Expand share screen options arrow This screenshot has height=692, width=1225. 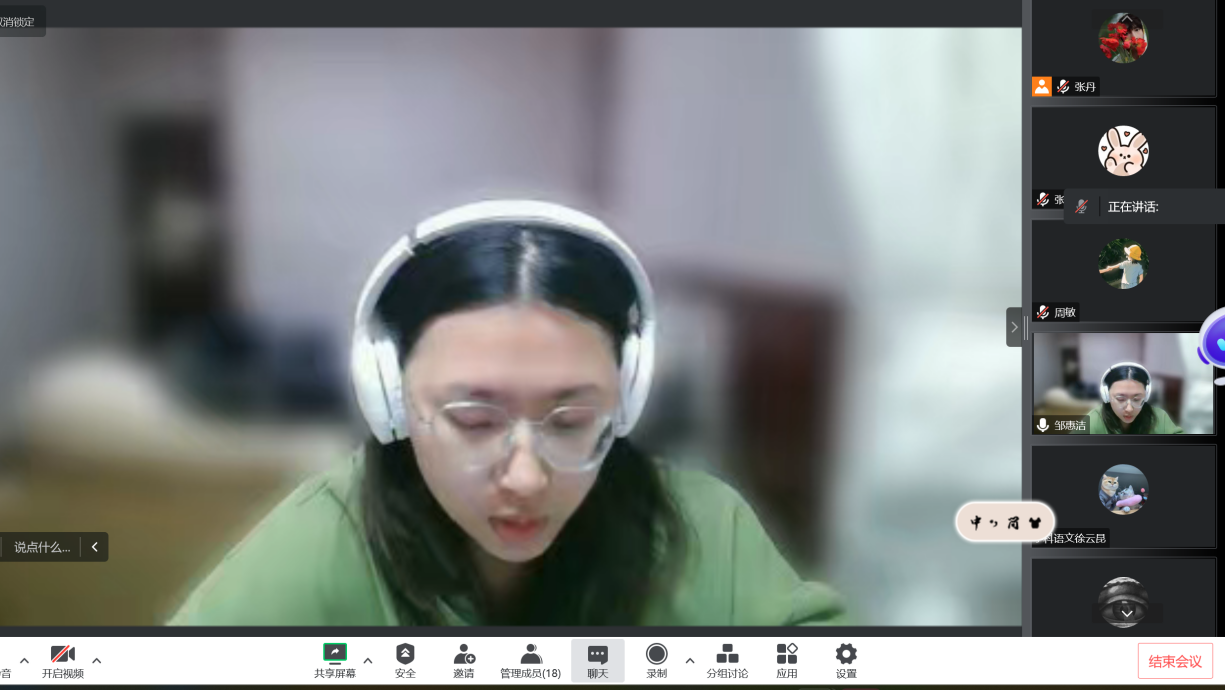point(368,660)
